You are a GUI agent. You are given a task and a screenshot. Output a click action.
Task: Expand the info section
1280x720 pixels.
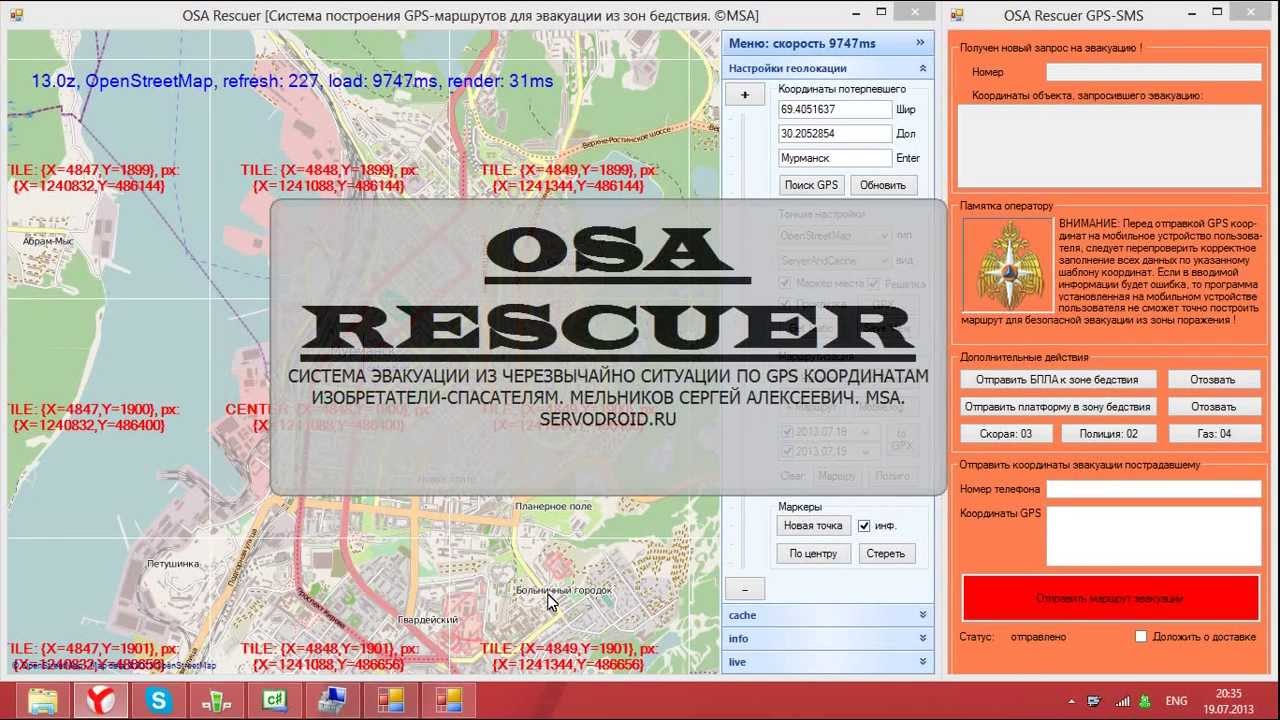click(828, 638)
